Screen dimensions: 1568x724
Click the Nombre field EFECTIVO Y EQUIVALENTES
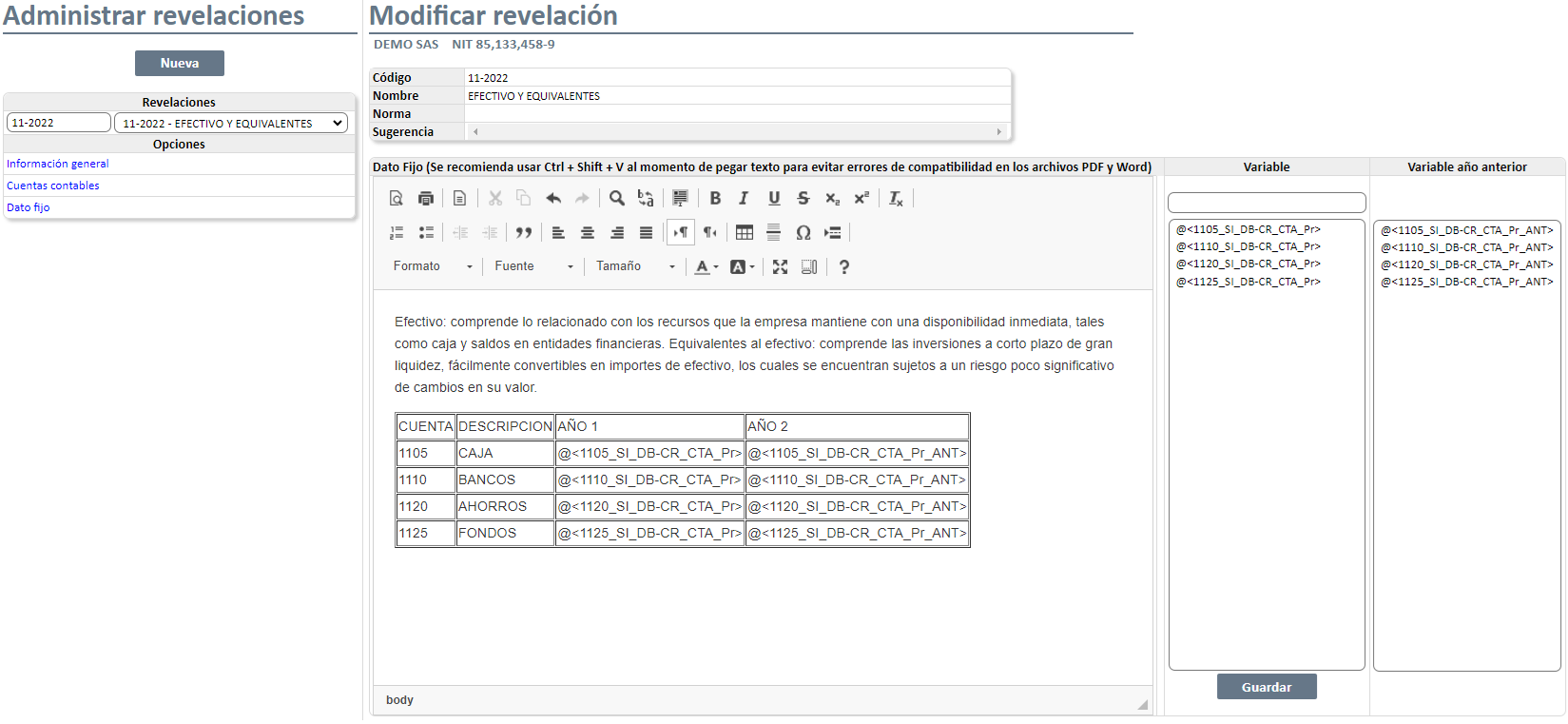click(737, 96)
